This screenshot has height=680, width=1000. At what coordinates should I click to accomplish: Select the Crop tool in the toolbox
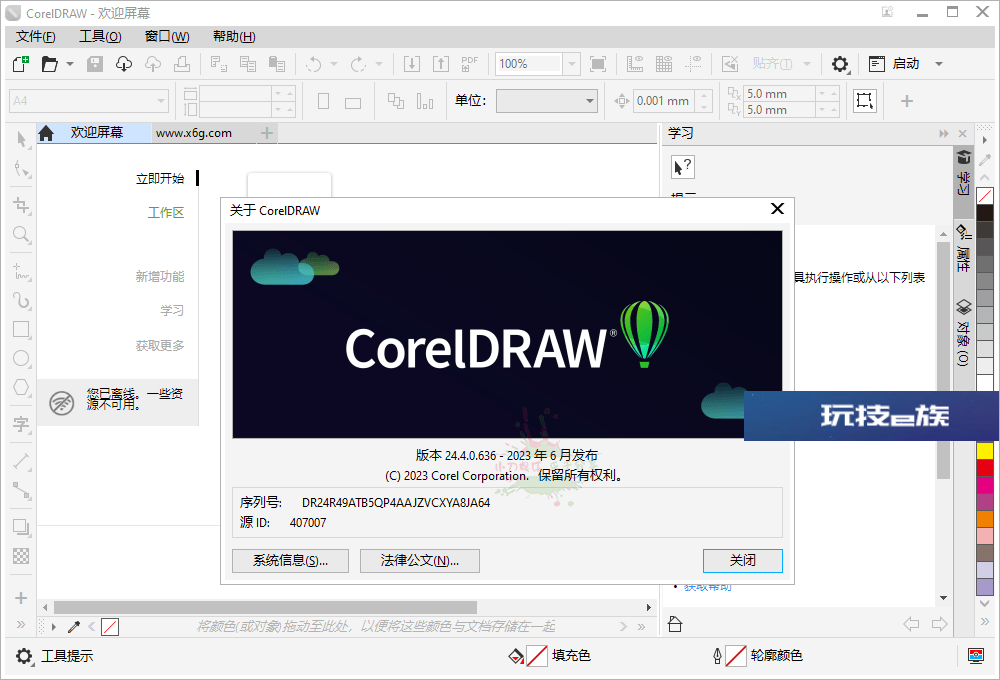(x=22, y=205)
